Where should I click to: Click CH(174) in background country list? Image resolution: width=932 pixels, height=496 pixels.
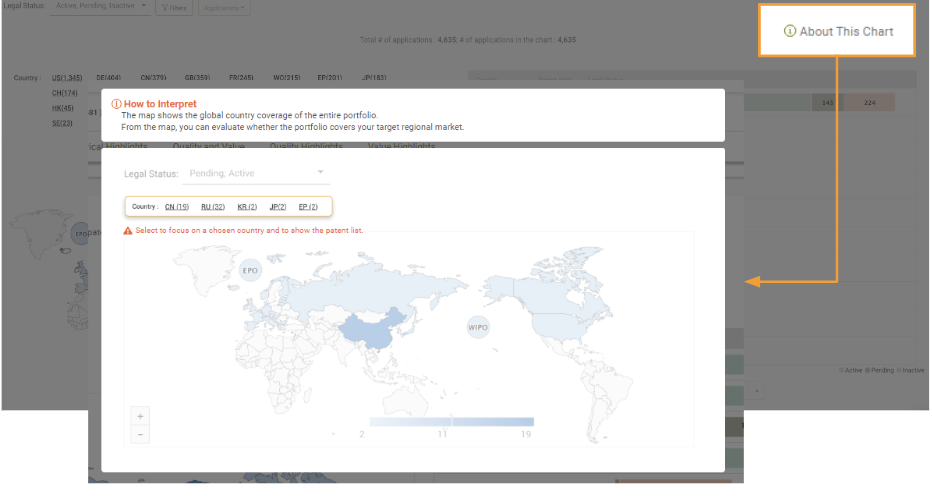[x=65, y=93]
